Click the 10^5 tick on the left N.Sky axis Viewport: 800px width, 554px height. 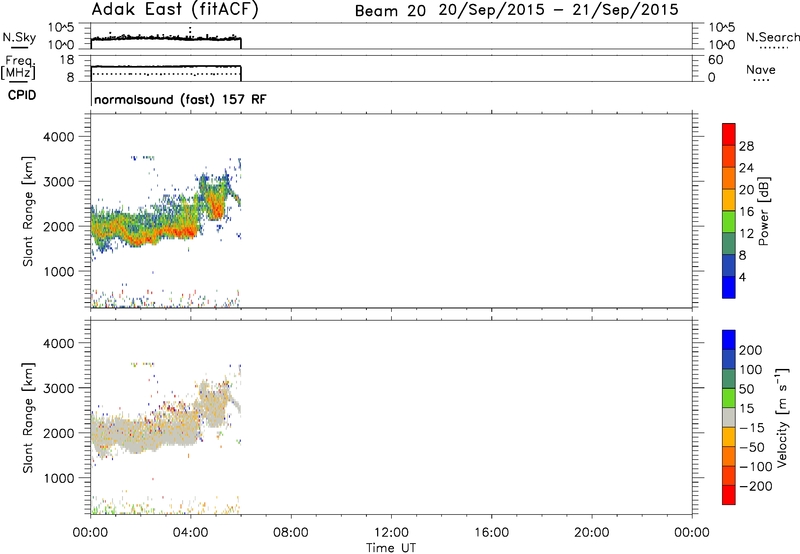tap(61, 28)
